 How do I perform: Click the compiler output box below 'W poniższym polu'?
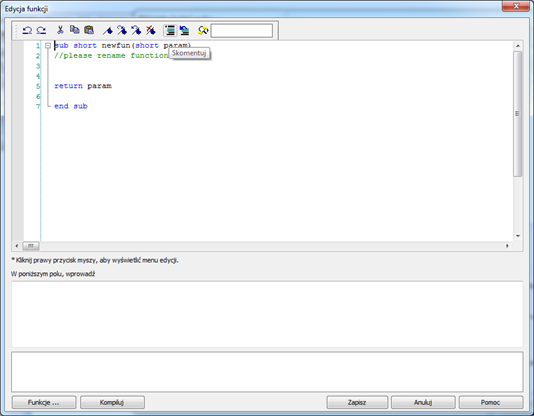pos(267,314)
